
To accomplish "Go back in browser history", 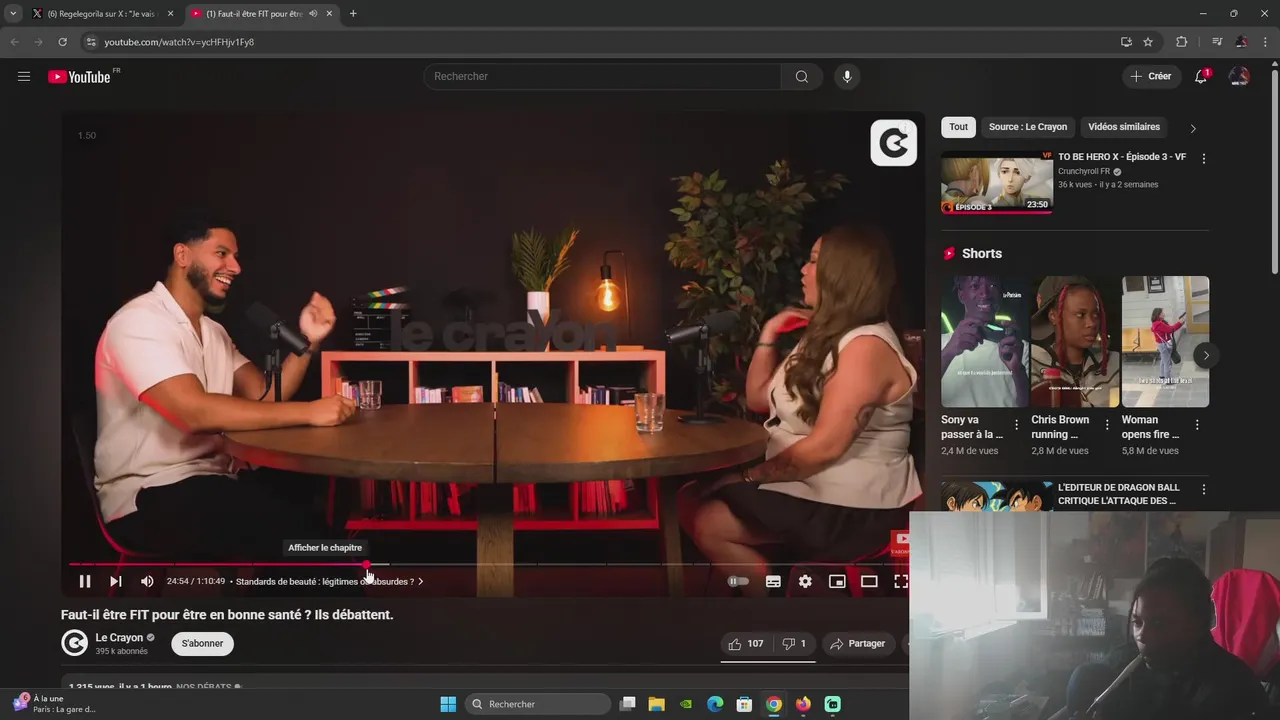I will pos(14,42).
